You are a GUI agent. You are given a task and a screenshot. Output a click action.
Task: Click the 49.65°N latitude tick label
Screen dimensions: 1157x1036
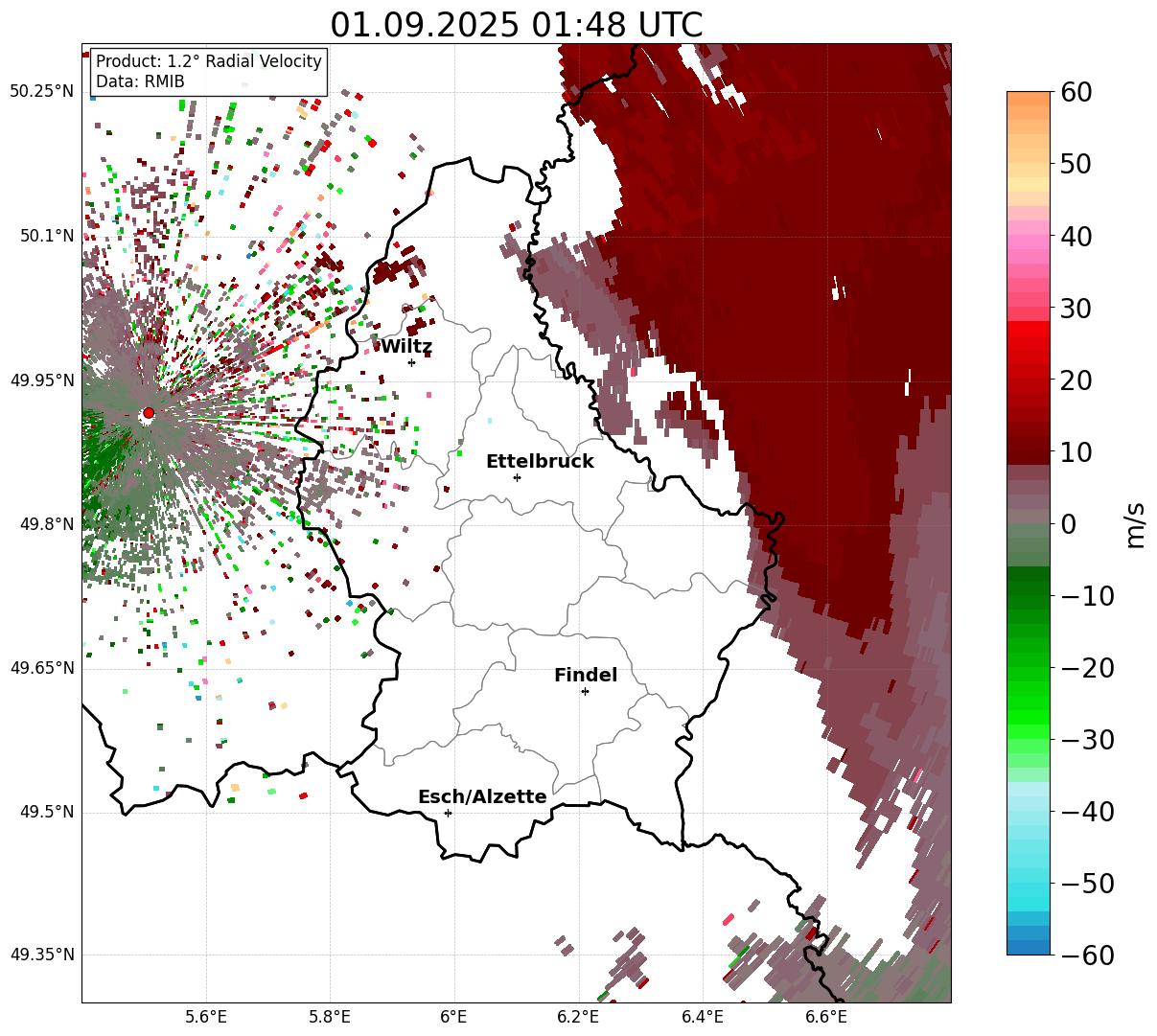coord(41,668)
